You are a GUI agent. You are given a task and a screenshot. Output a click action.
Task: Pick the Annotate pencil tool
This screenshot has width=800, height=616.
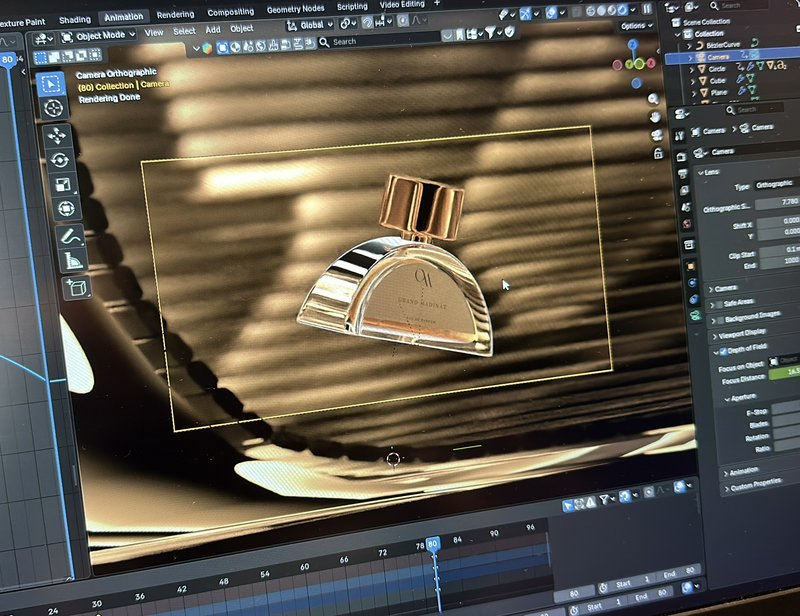pos(70,236)
